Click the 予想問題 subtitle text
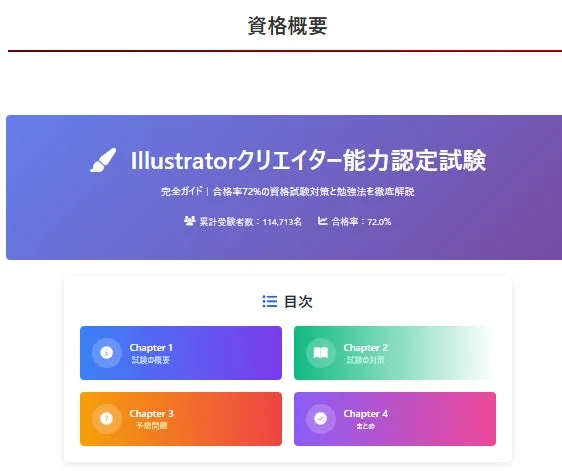Screen dimensions: 562x471 click(152, 426)
